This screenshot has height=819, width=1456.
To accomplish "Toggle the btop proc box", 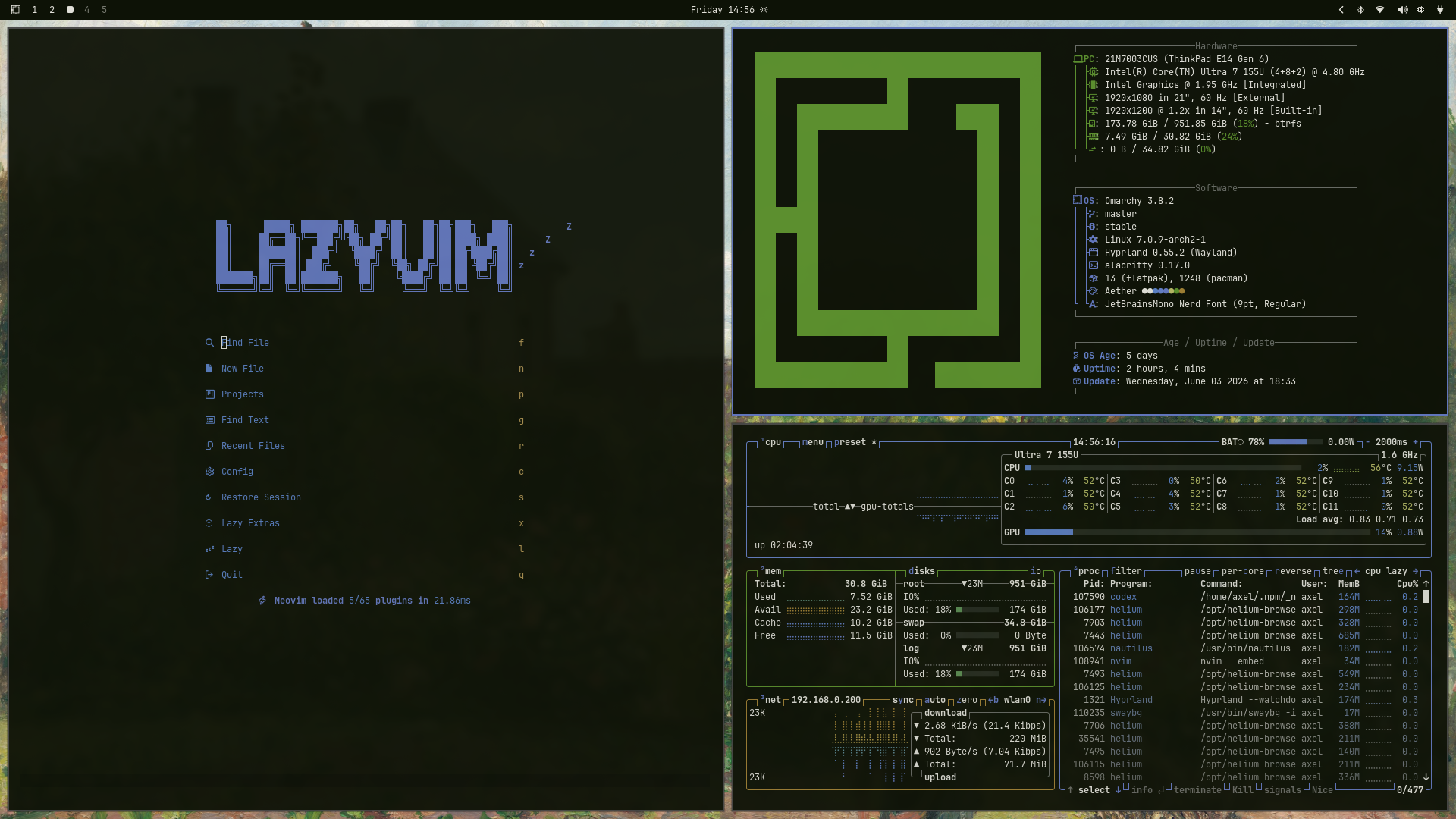I will click(1087, 571).
